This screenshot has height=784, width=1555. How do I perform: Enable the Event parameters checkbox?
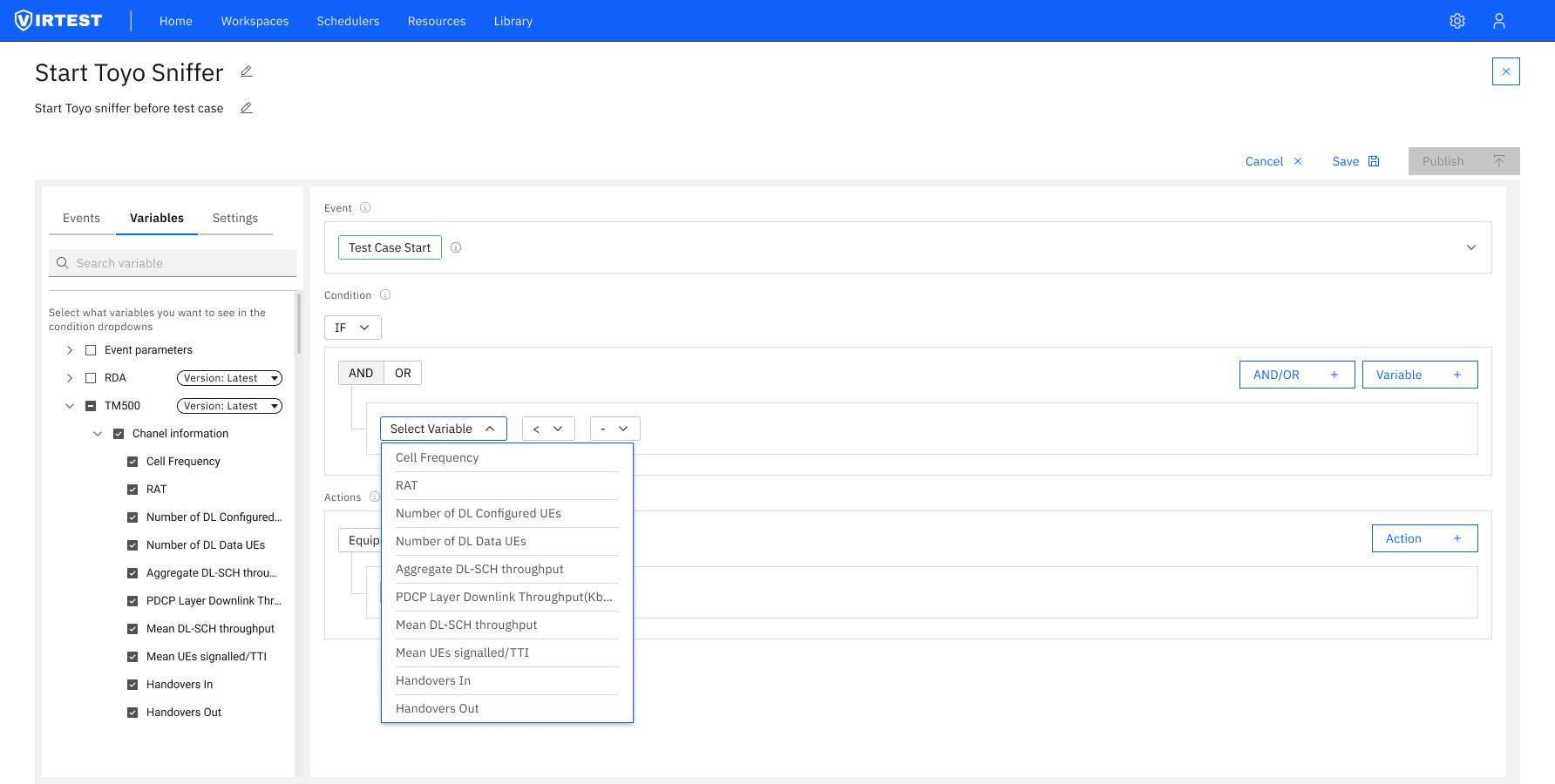point(90,349)
